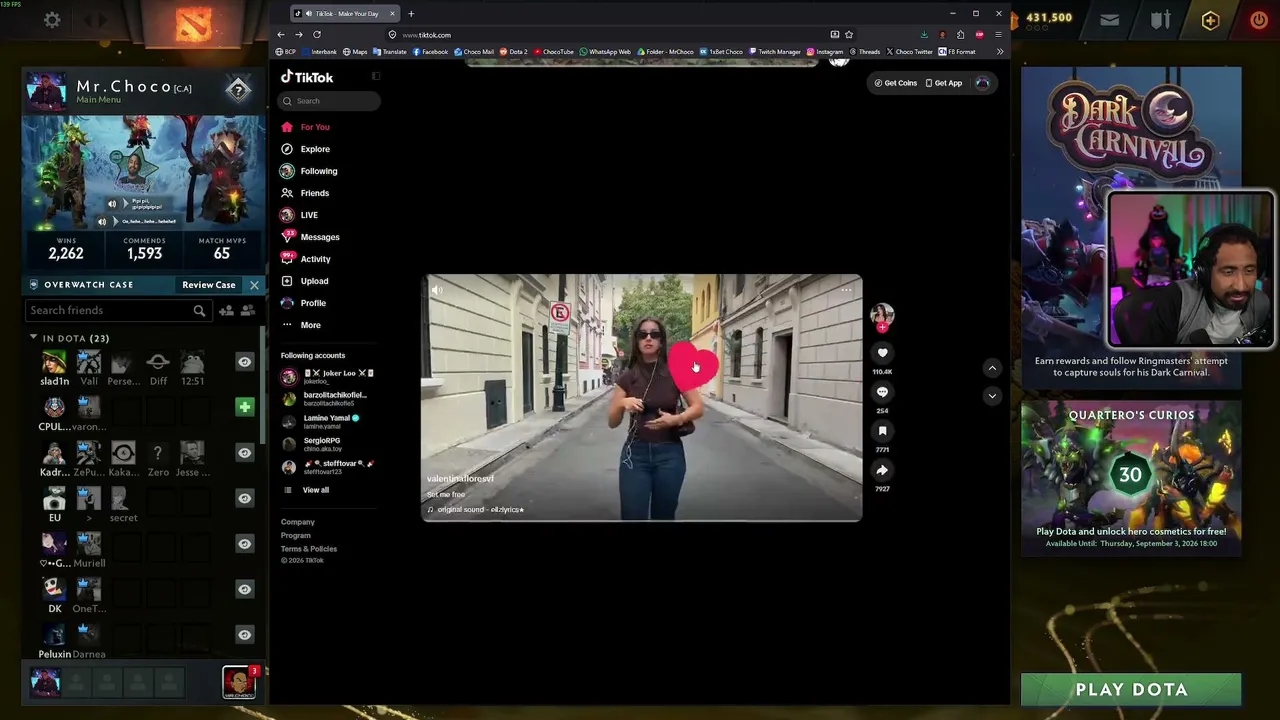Image resolution: width=1280 pixels, height=720 pixels.
Task: Click the PLAY DOTA button
Action: point(1131,689)
